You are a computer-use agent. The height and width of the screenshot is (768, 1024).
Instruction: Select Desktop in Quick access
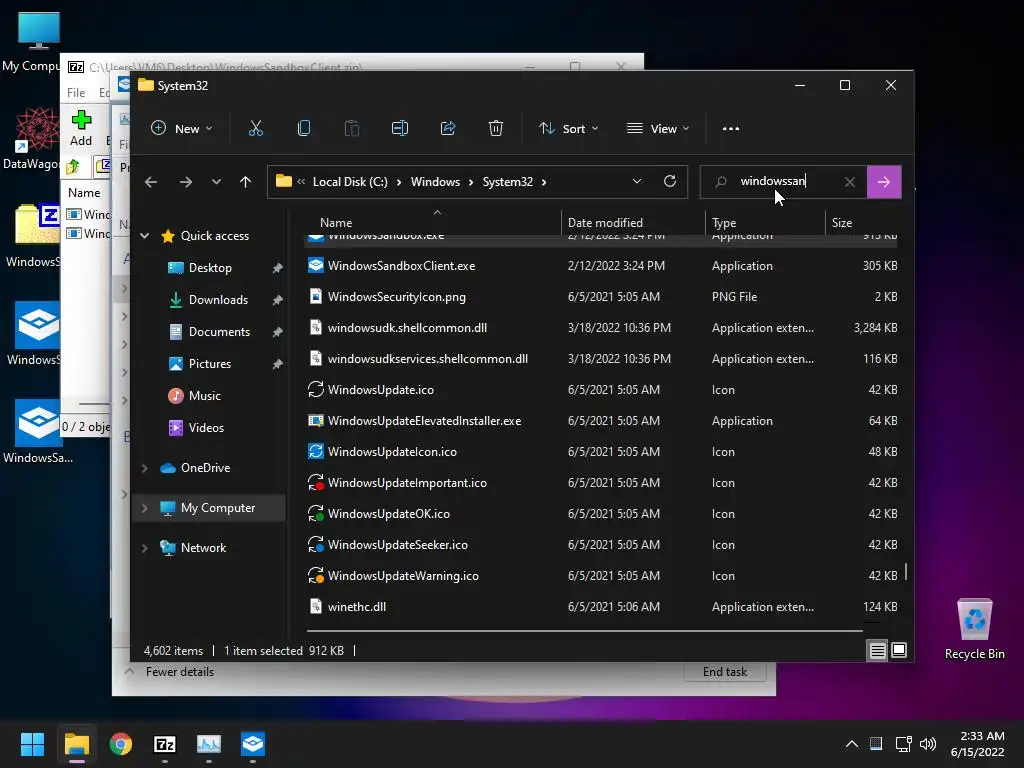(210, 268)
